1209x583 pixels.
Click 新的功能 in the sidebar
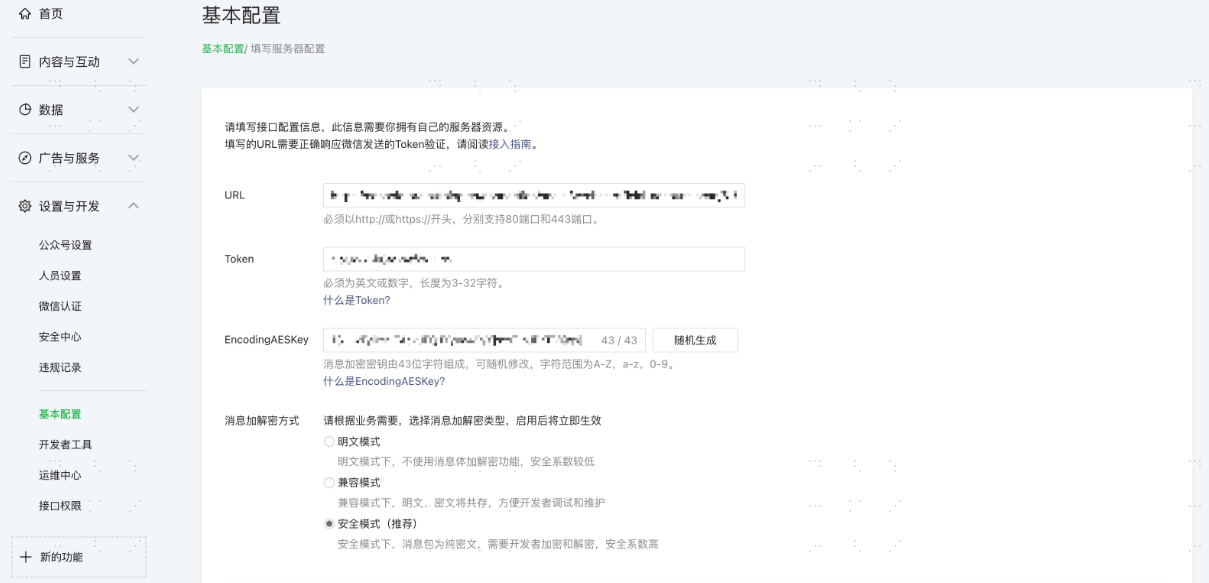(61, 557)
